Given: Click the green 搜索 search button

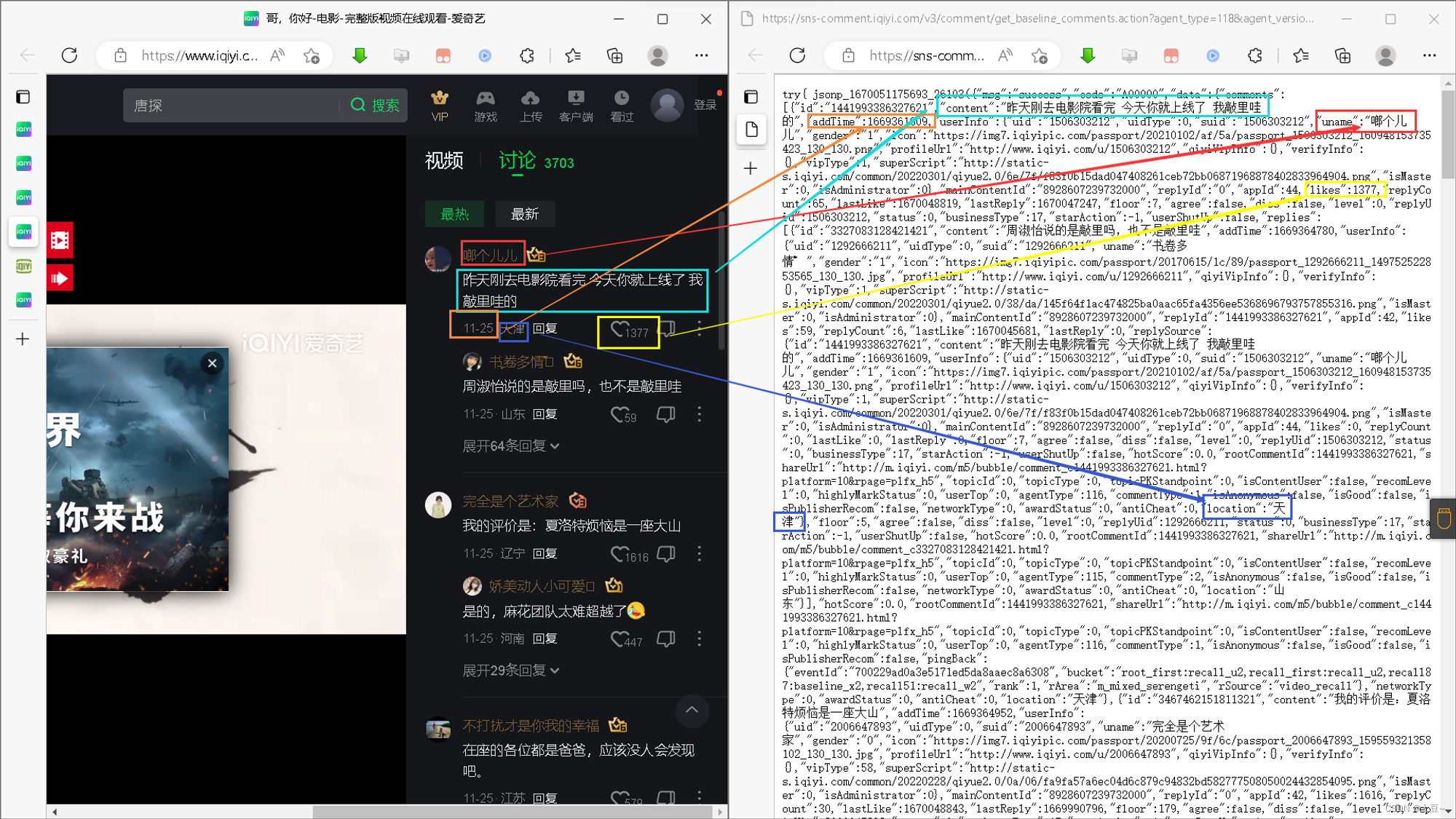Looking at the screenshot, I should [x=375, y=106].
